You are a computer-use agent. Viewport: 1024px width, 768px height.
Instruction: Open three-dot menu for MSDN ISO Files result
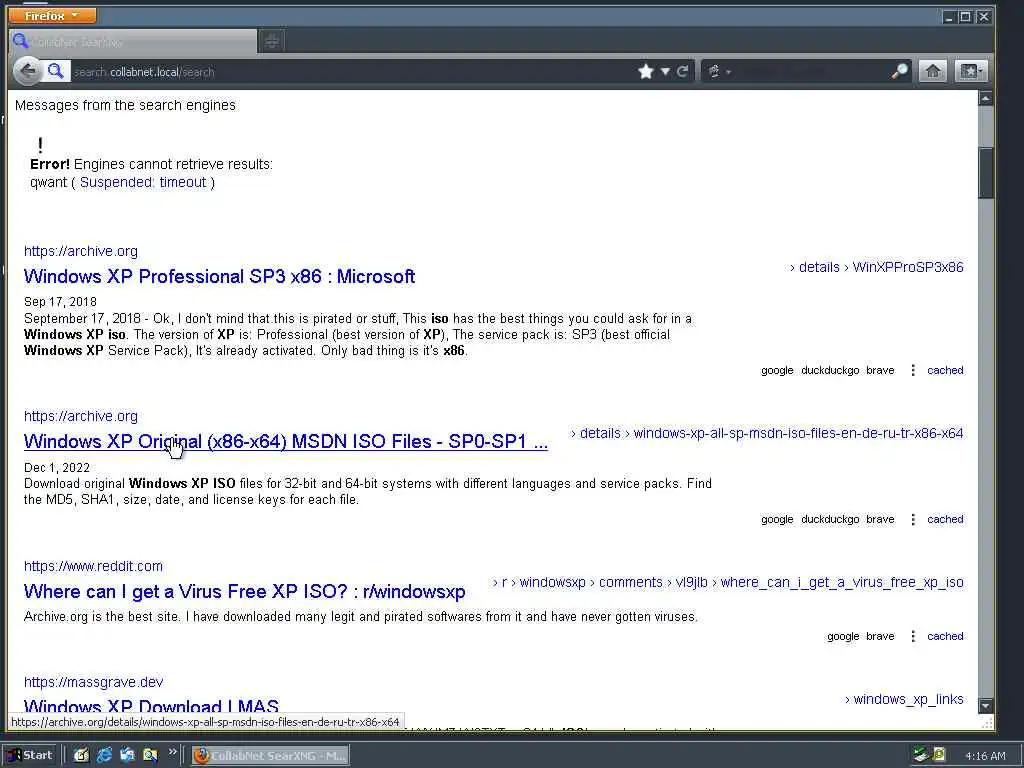(912, 519)
